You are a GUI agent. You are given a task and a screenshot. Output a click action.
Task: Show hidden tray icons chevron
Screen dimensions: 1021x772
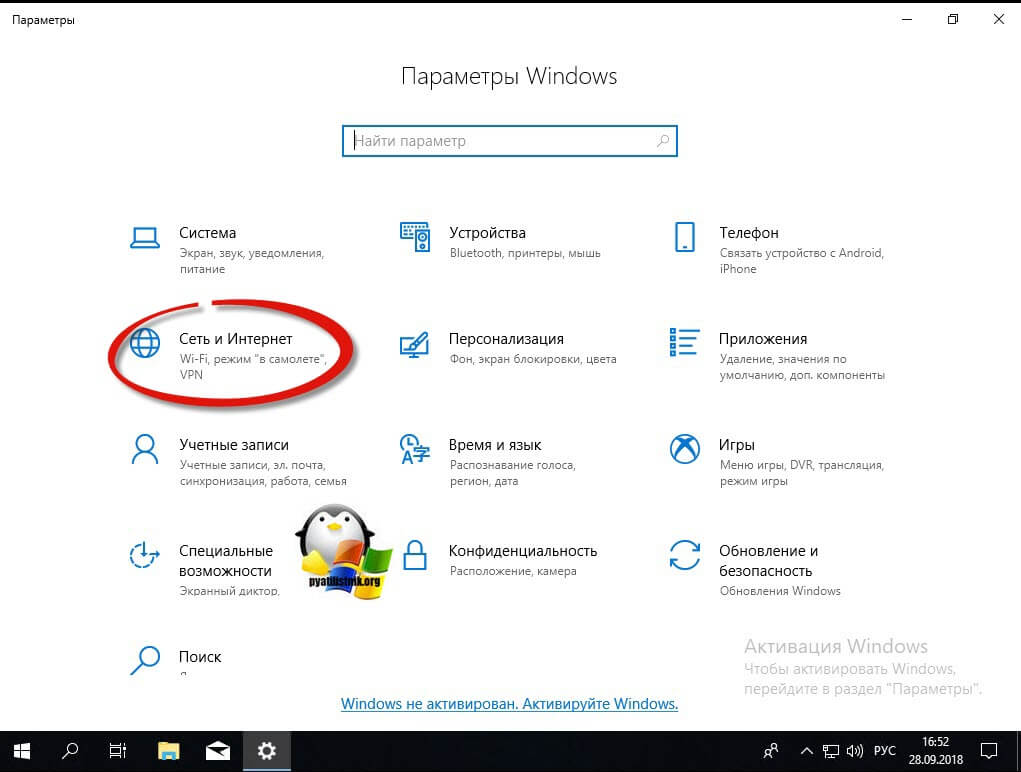coord(806,750)
